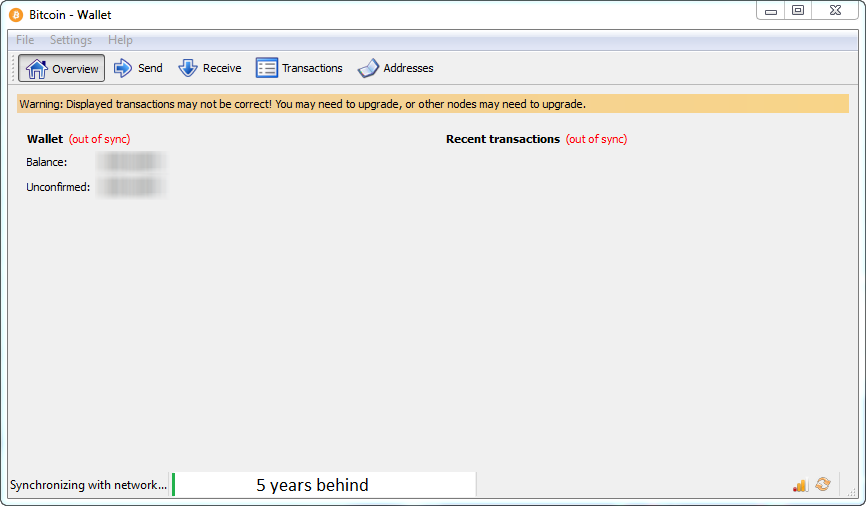The width and height of the screenshot is (866, 506).
Task: Click the toolbar drag handle left of Overview
Action: click(x=14, y=68)
